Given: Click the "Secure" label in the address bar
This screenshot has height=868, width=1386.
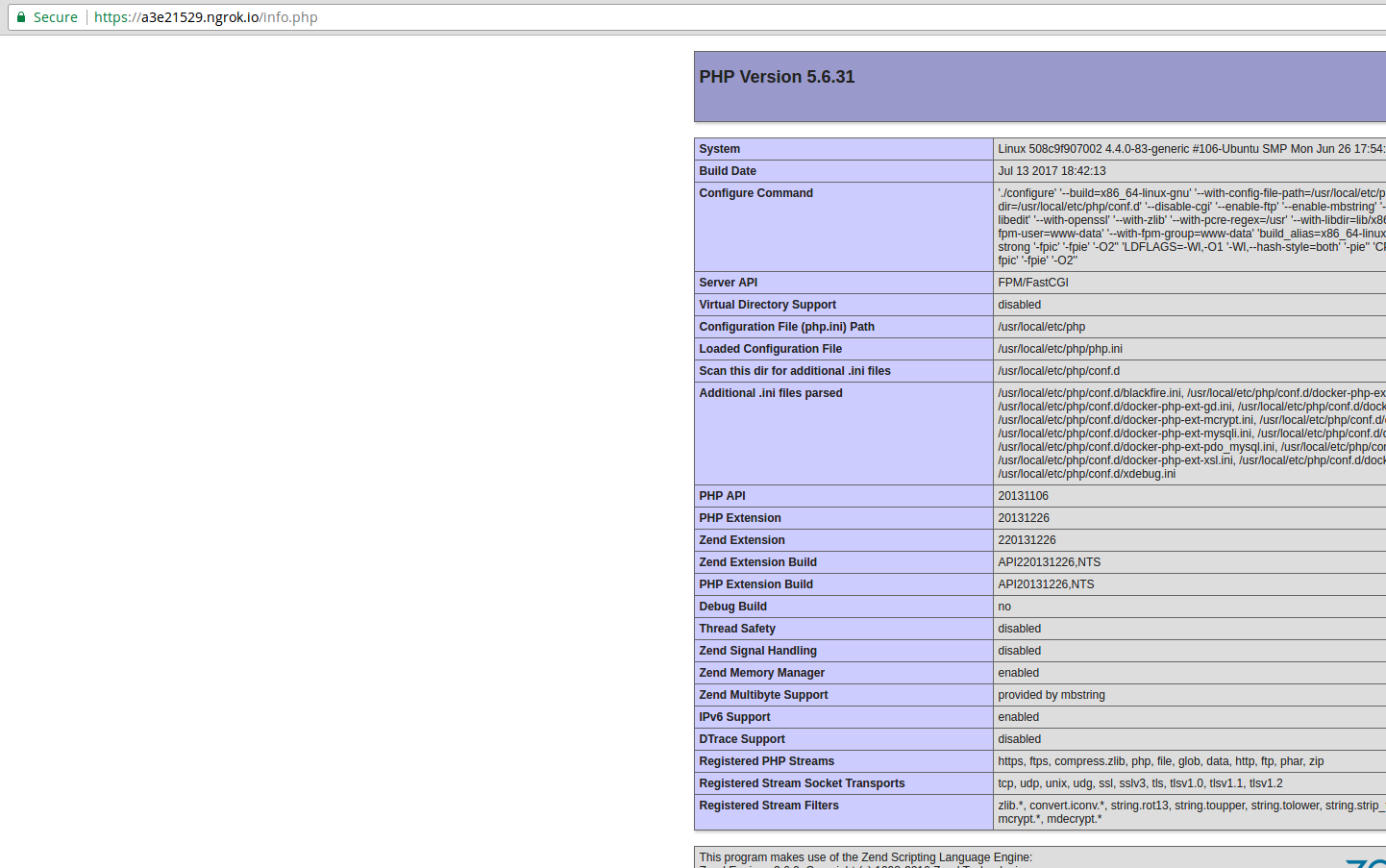Looking at the screenshot, I should click(55, 16).
